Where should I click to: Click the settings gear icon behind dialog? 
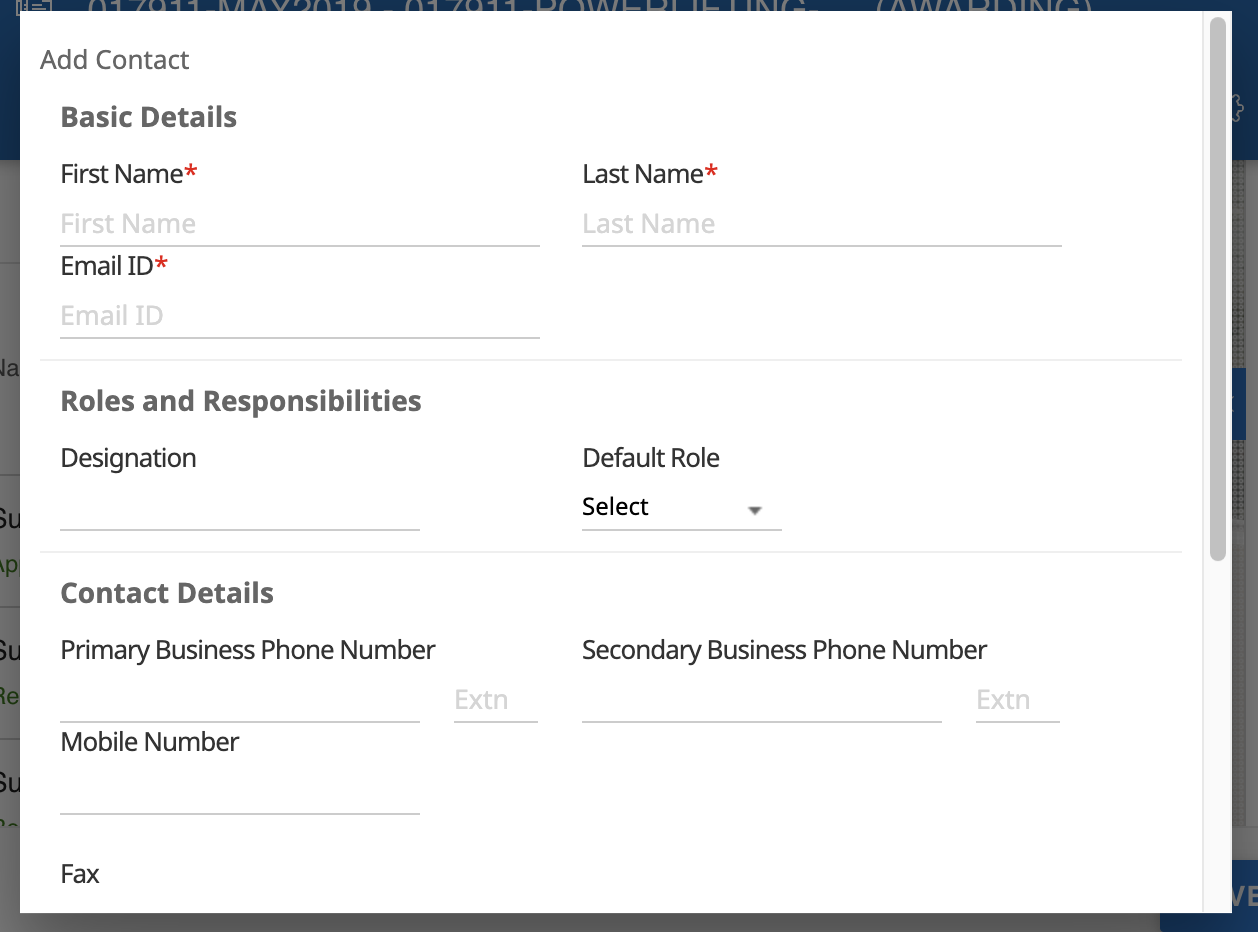pyautogui.click(x=1238, y=108)
